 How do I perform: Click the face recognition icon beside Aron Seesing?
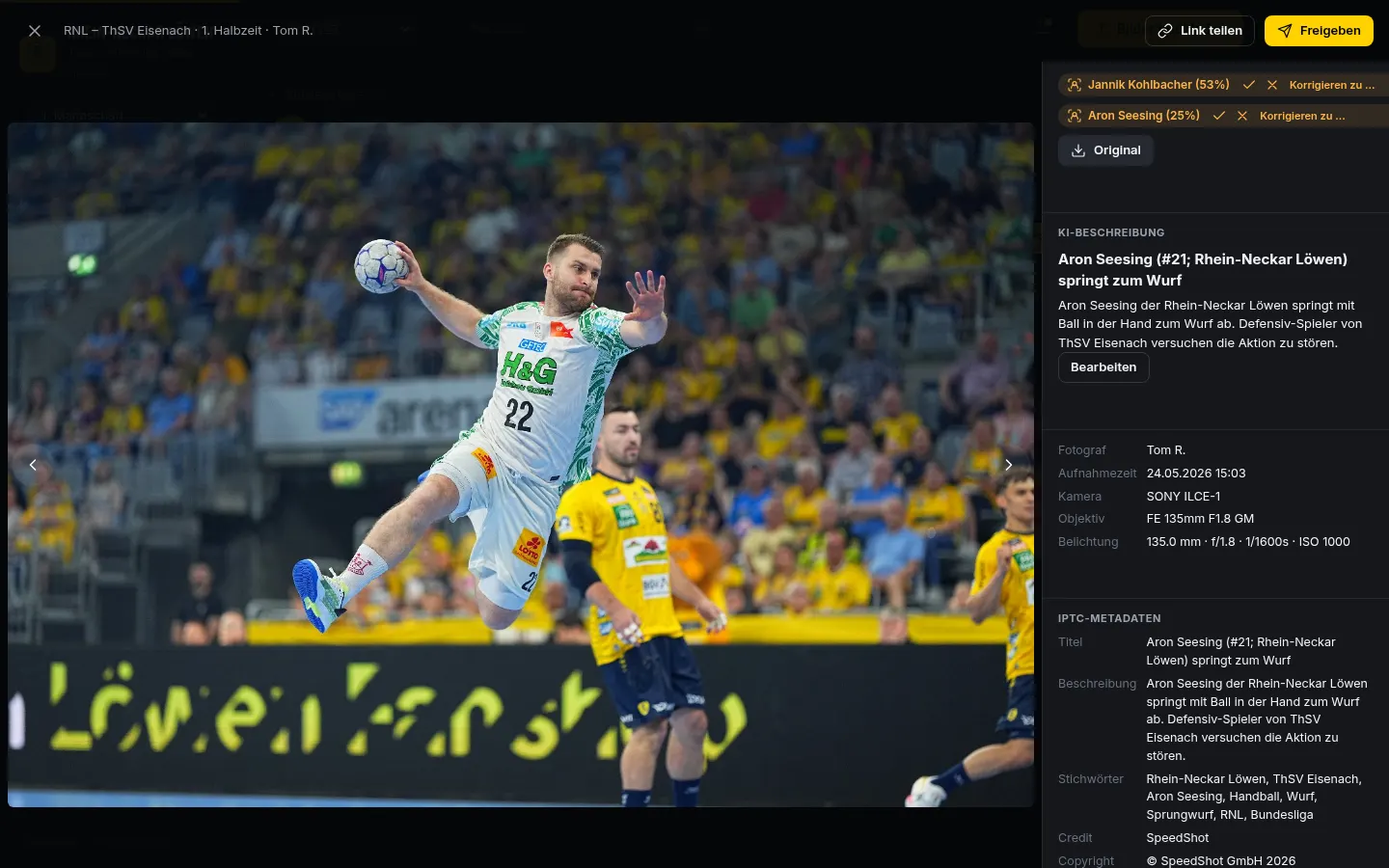(1075, 116)
